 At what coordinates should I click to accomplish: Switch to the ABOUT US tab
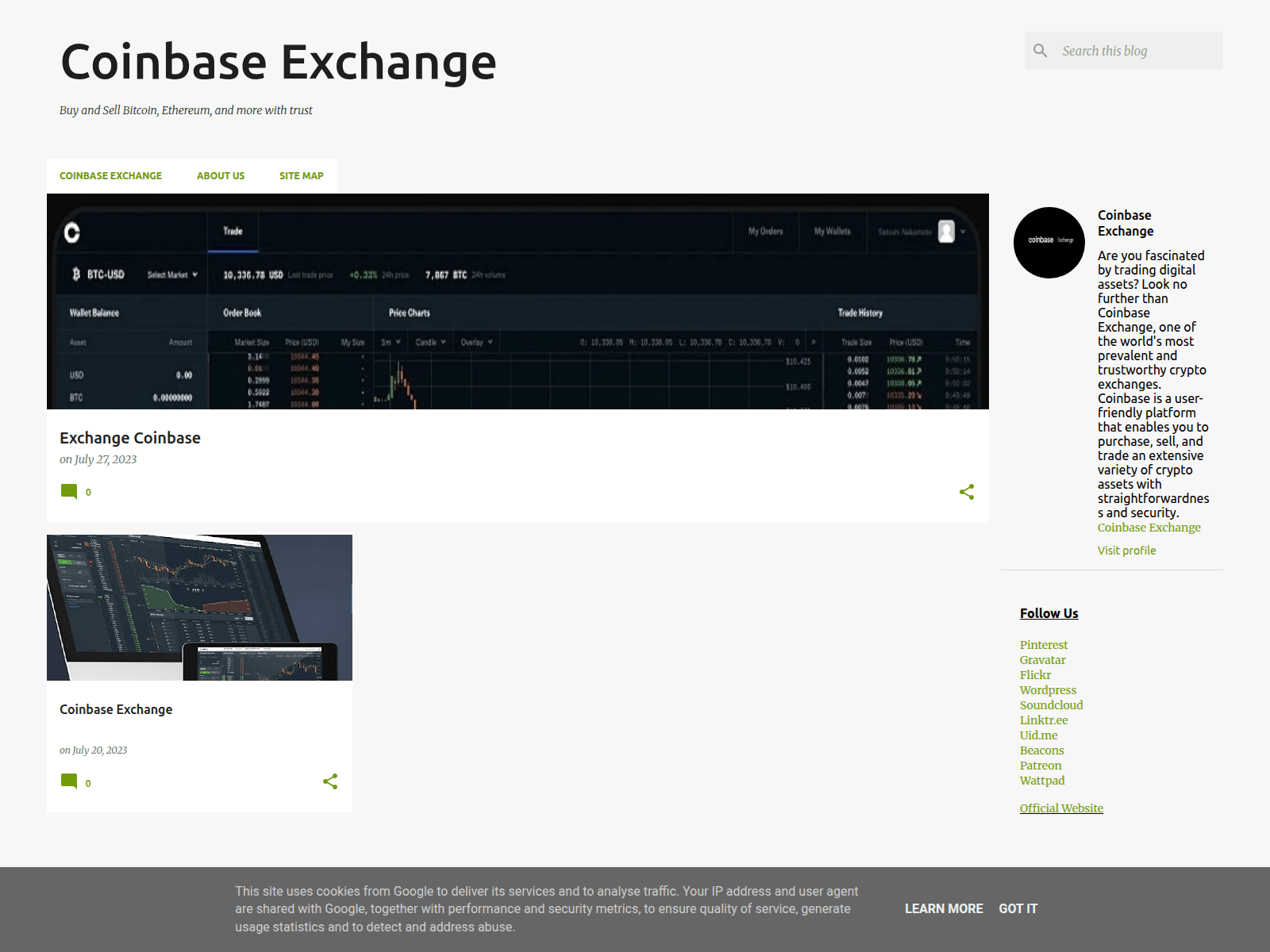220,175
